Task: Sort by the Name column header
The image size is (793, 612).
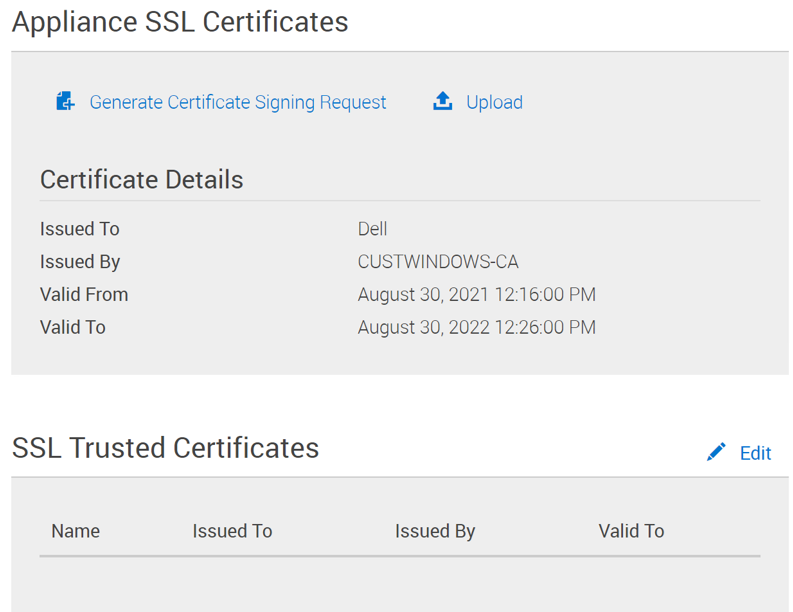Action: click(76, 531)
